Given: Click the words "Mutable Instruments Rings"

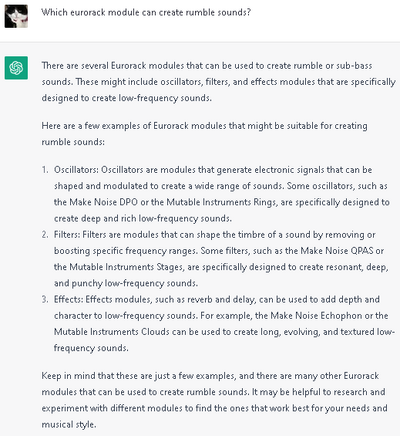Looking at the screenshot, I should pyautogui.click(x=222, y=202).
